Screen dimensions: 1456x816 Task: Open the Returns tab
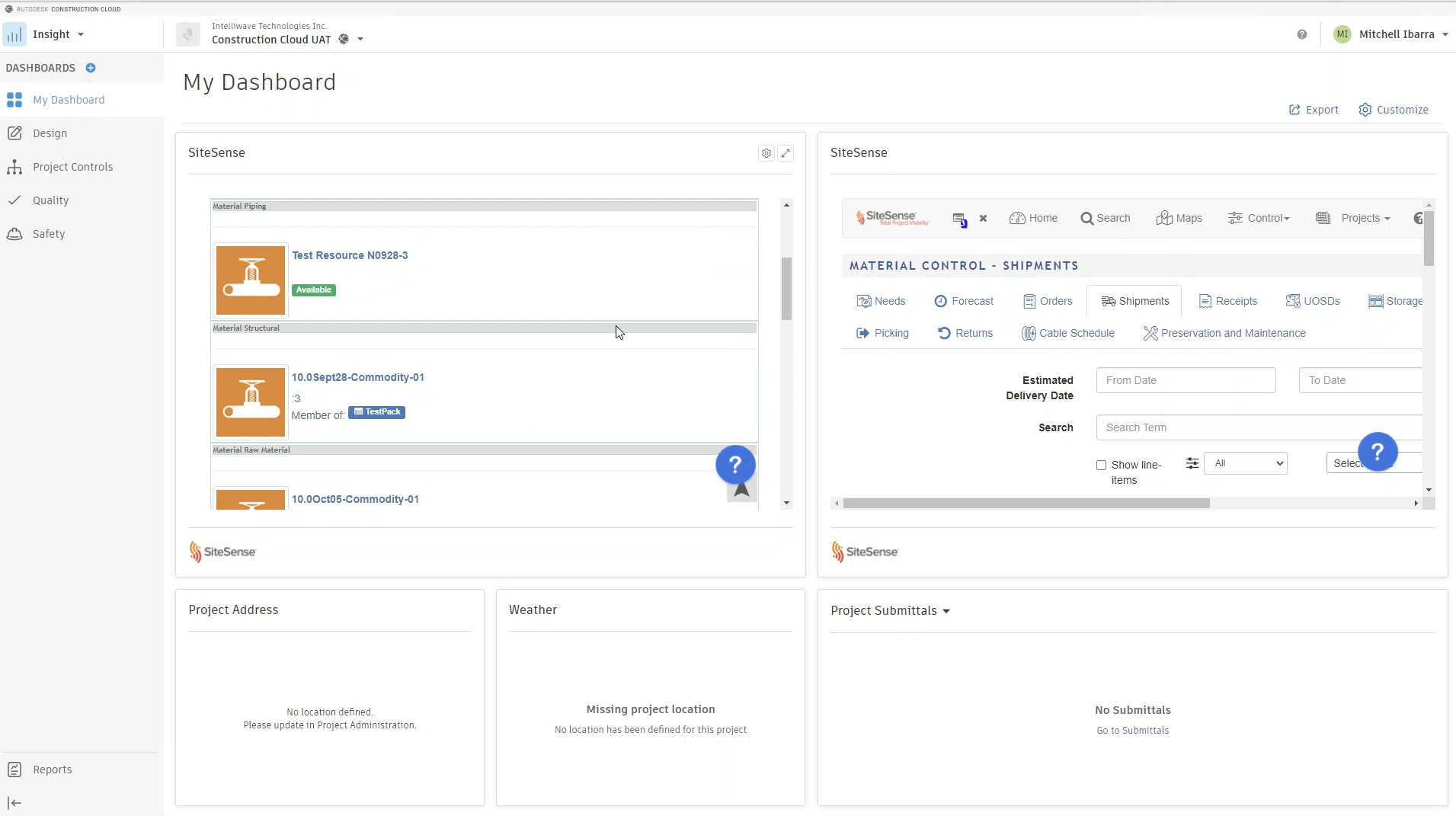965,333
